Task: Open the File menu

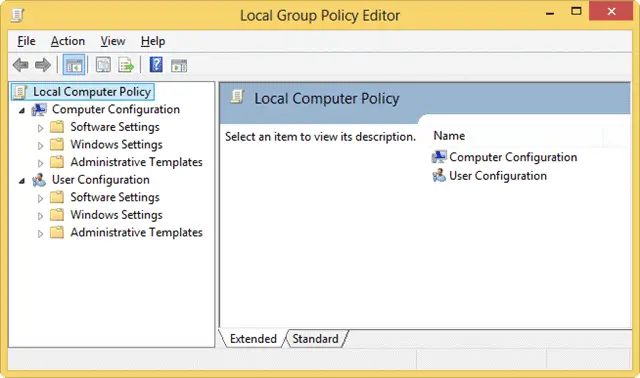Action: point(26,41)
